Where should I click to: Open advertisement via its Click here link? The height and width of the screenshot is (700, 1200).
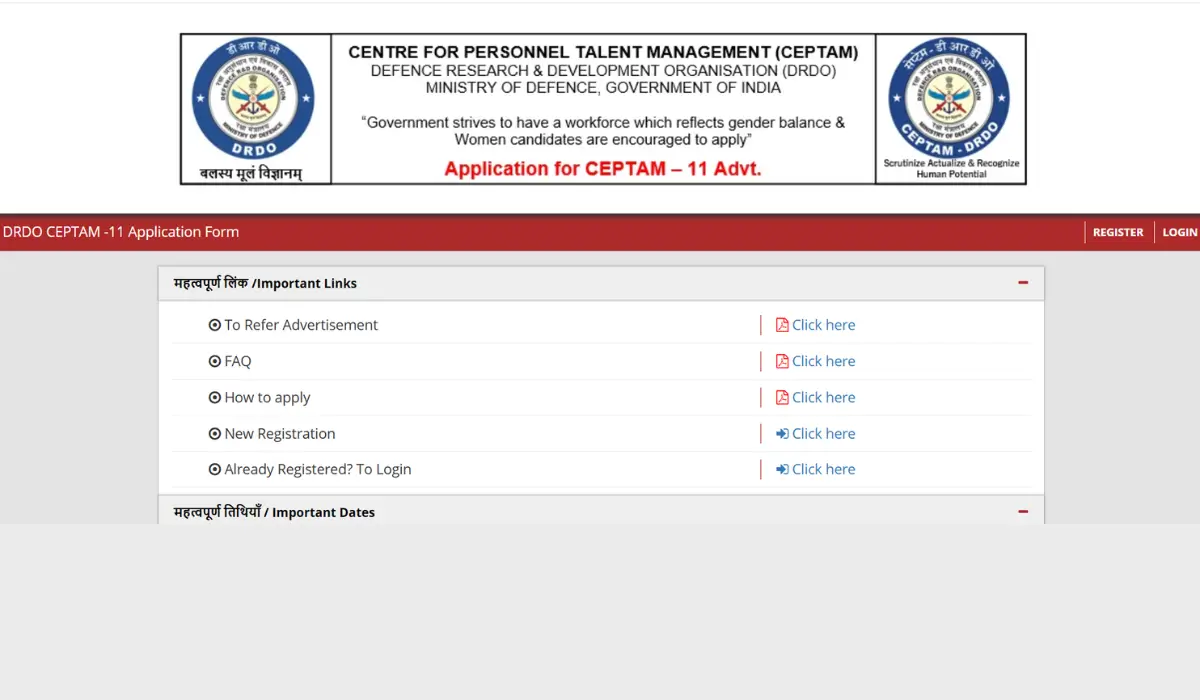coord(823,324)
